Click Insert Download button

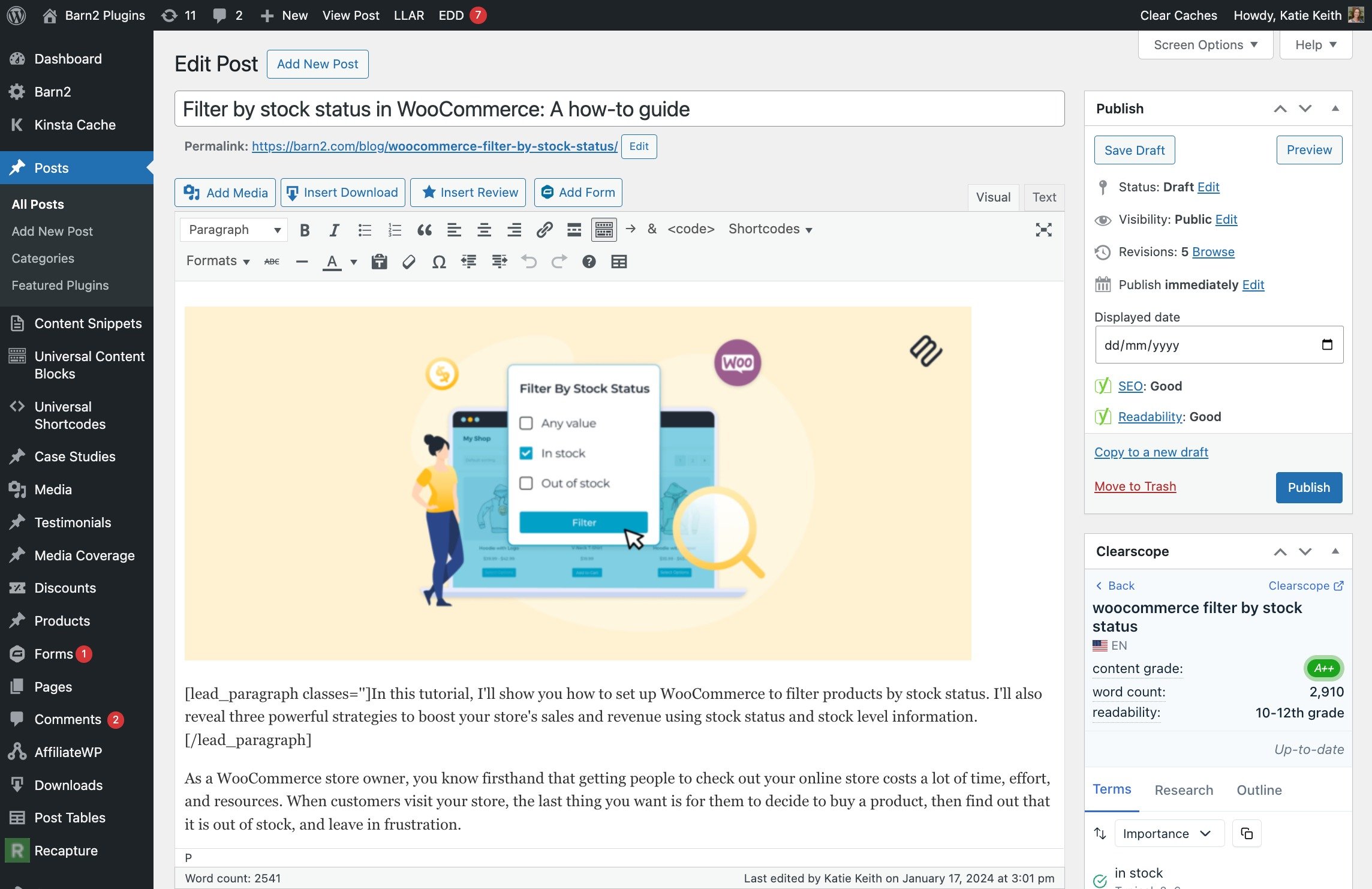tap(342, 193)
